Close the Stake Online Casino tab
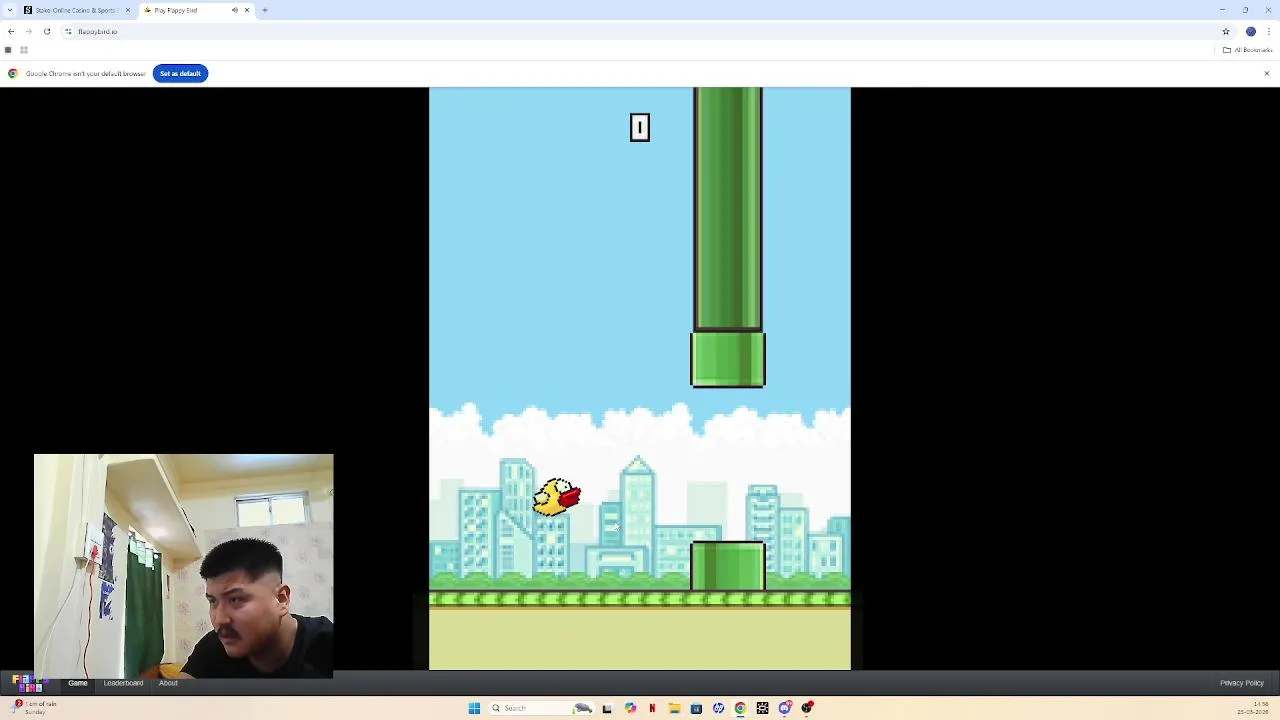 tap(128, 10)
